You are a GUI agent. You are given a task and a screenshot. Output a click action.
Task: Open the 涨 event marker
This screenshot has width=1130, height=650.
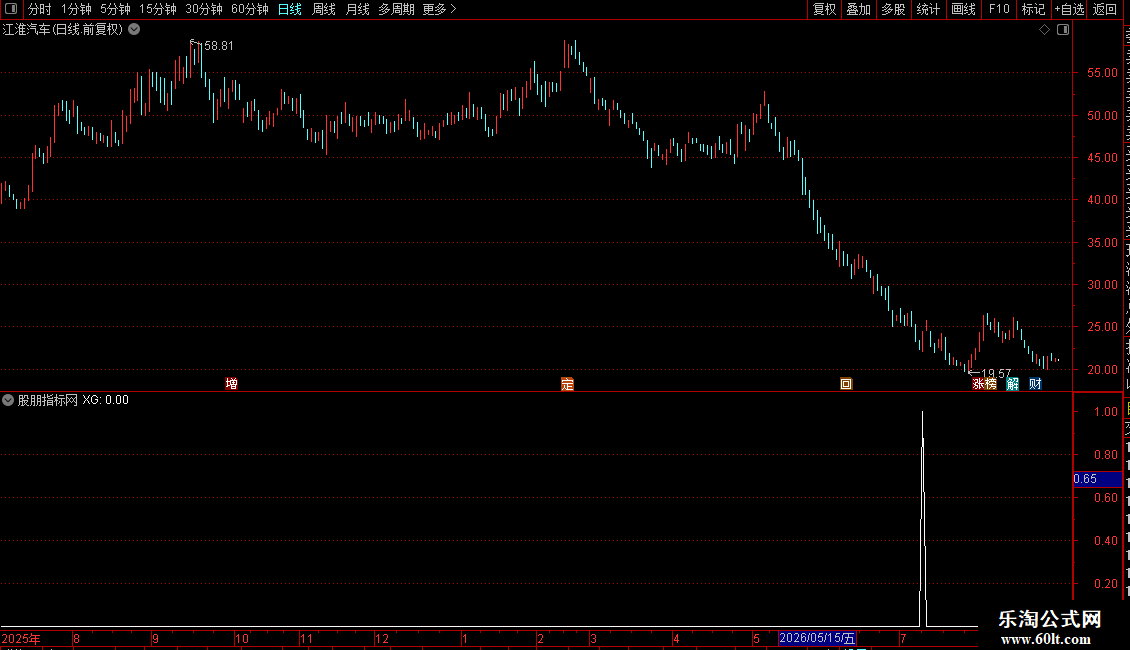coord(978,384)
